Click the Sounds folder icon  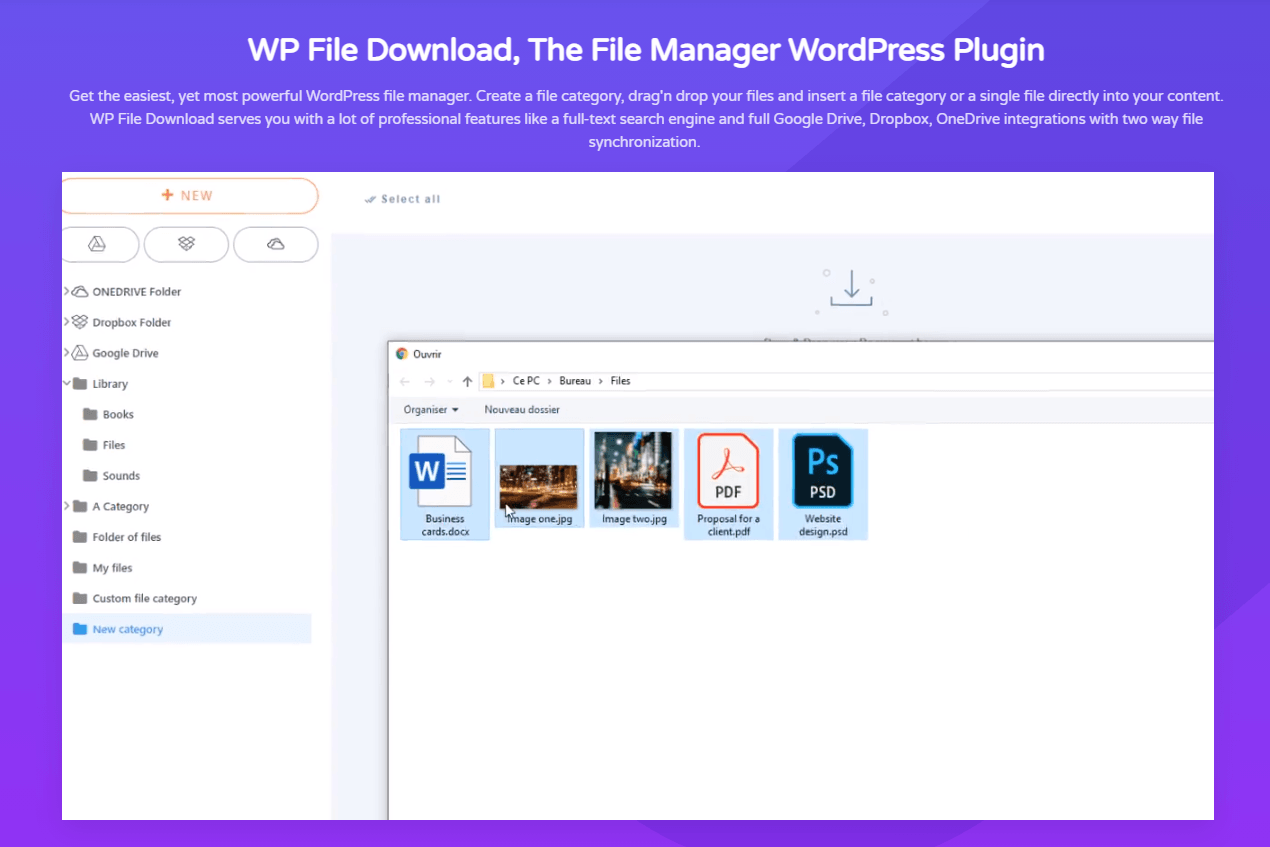[90, 476]
